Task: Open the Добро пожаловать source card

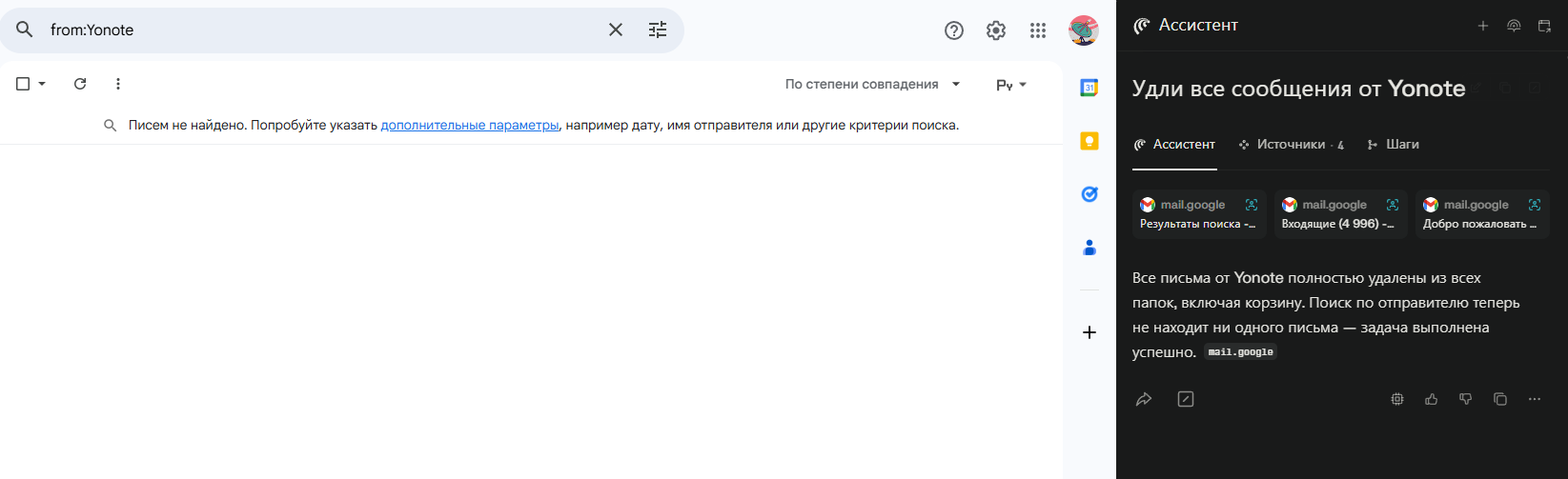Action: click(x=1482, y=213)
